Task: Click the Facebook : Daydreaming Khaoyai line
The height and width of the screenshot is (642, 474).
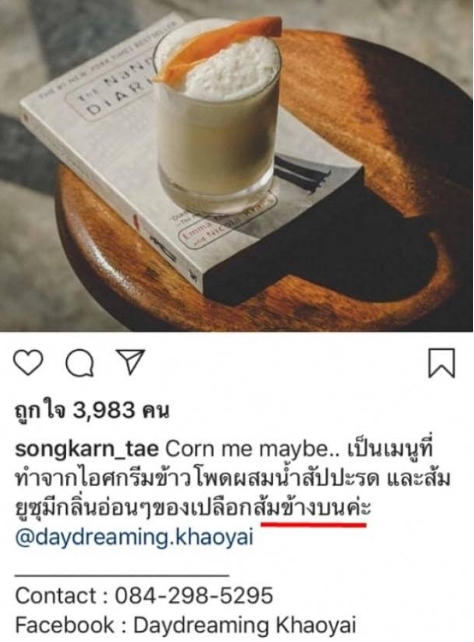Action: (x=185, y=625)
